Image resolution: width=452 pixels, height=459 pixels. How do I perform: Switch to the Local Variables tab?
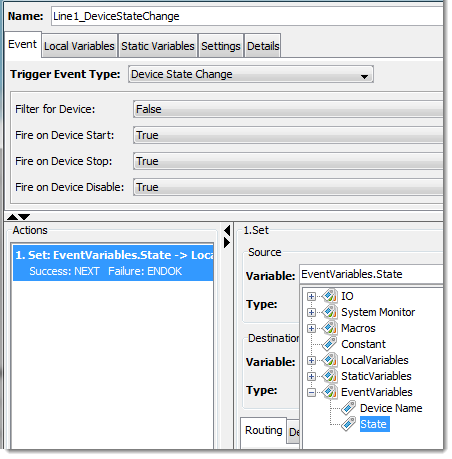click(79, 46)
